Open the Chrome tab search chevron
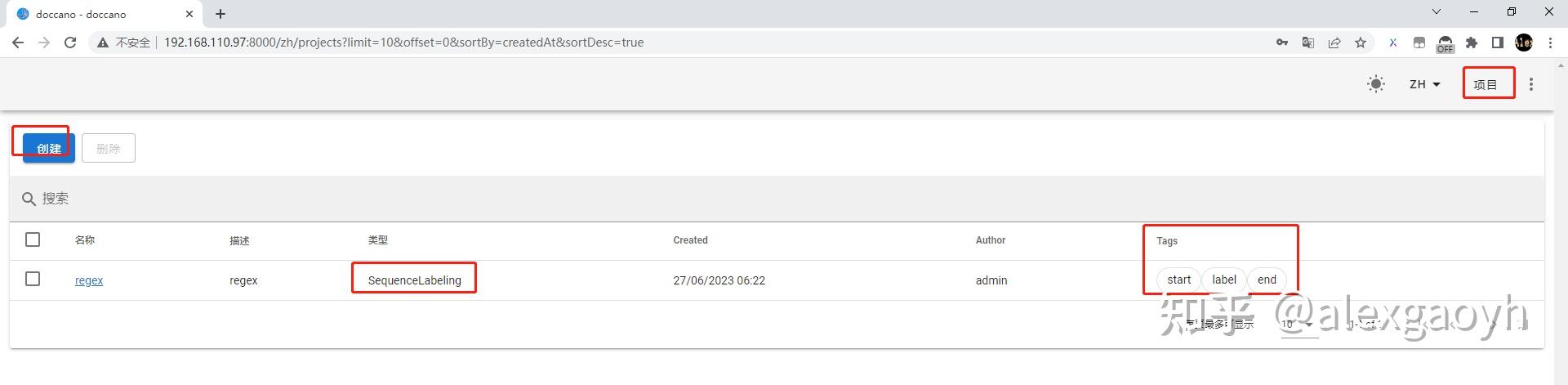The height and width of the screenshot is (385, 1568). click(1437, 12)
